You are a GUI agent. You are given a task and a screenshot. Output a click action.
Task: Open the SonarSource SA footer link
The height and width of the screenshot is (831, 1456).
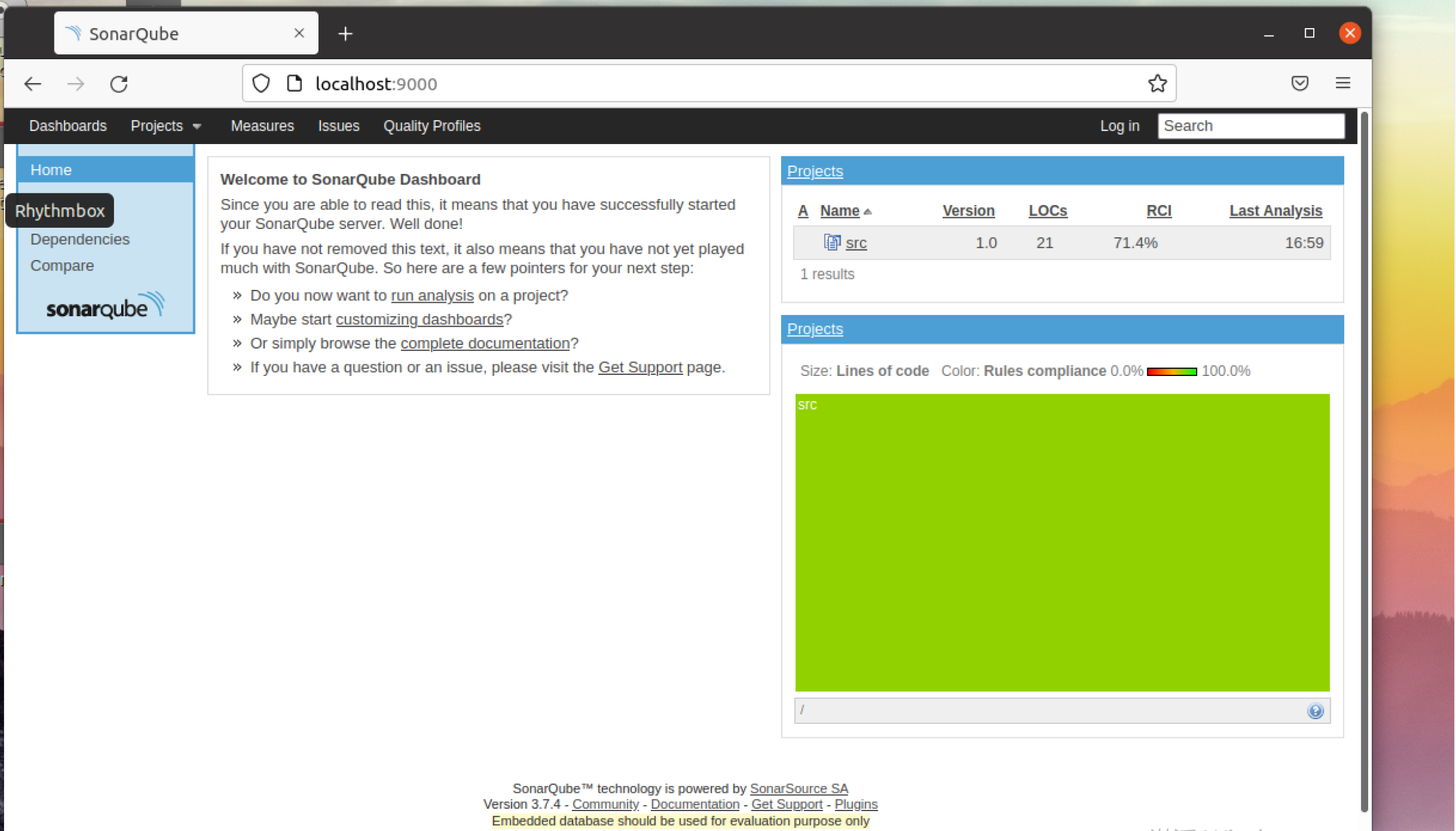pos(799,788)
